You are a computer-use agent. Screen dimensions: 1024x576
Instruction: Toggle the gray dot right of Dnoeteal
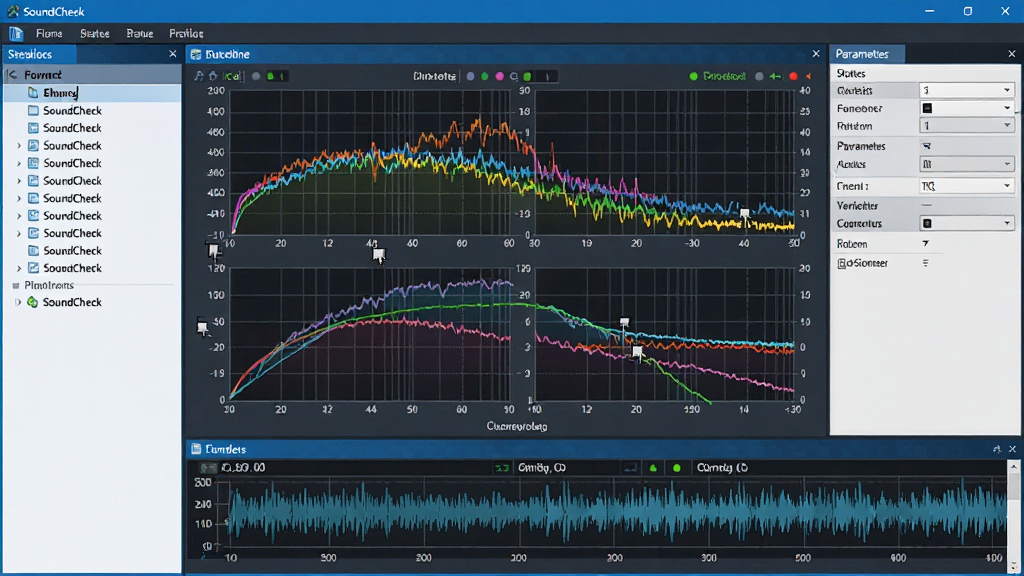(x=759, y=76)
